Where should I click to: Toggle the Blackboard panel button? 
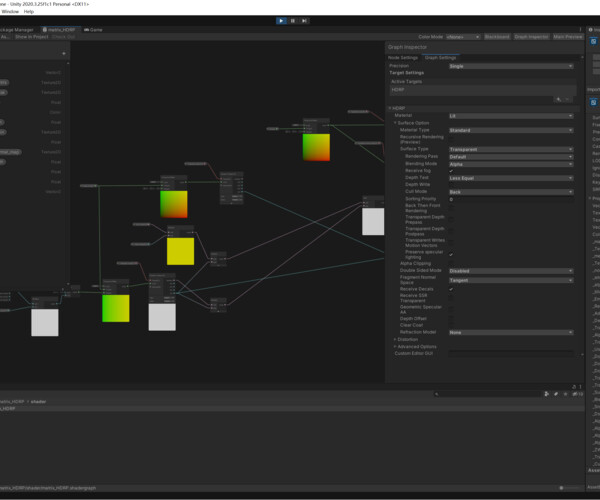[x=497, y=37]
